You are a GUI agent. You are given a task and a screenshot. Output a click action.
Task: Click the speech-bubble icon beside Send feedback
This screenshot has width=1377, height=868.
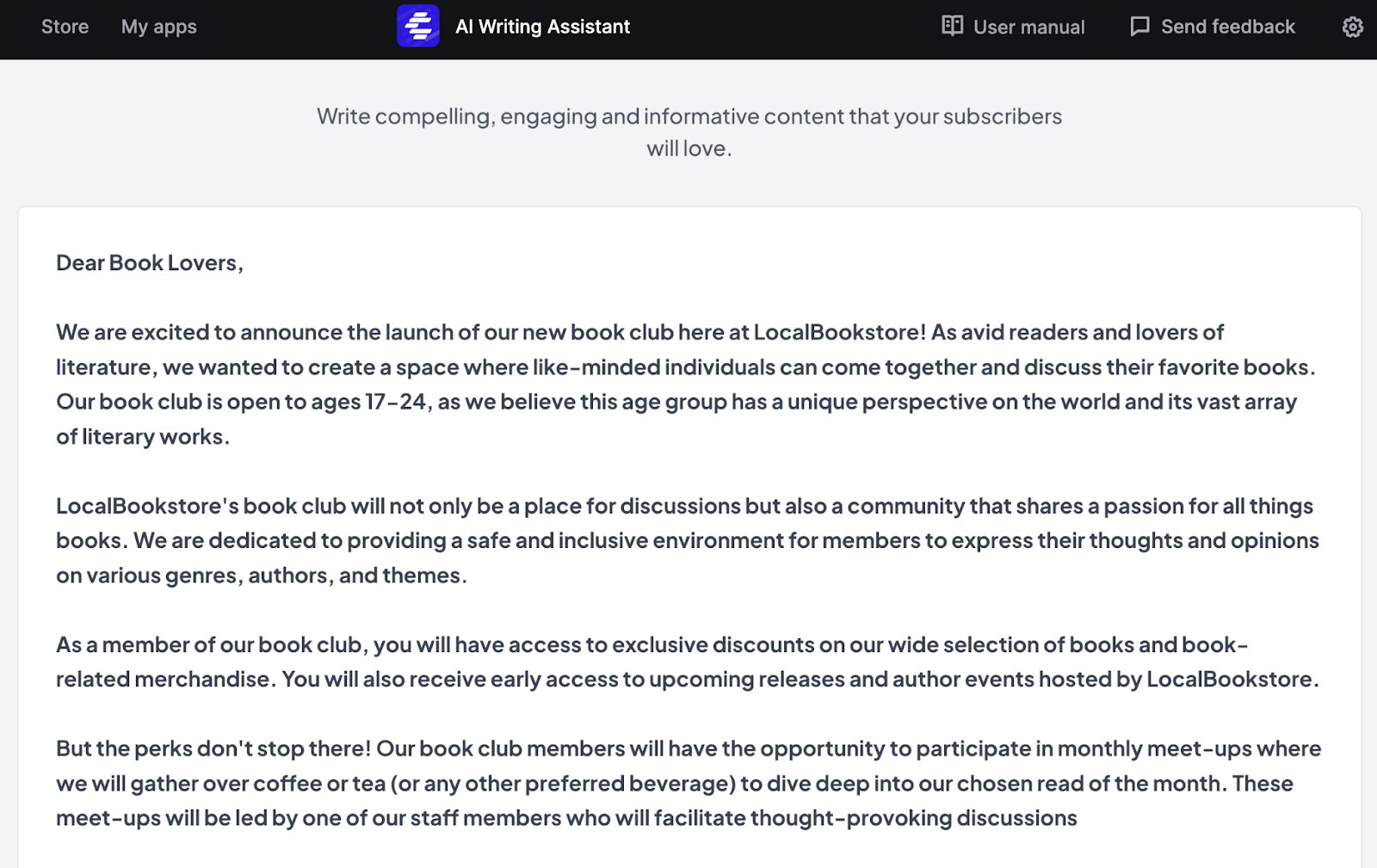[1139, 27]
